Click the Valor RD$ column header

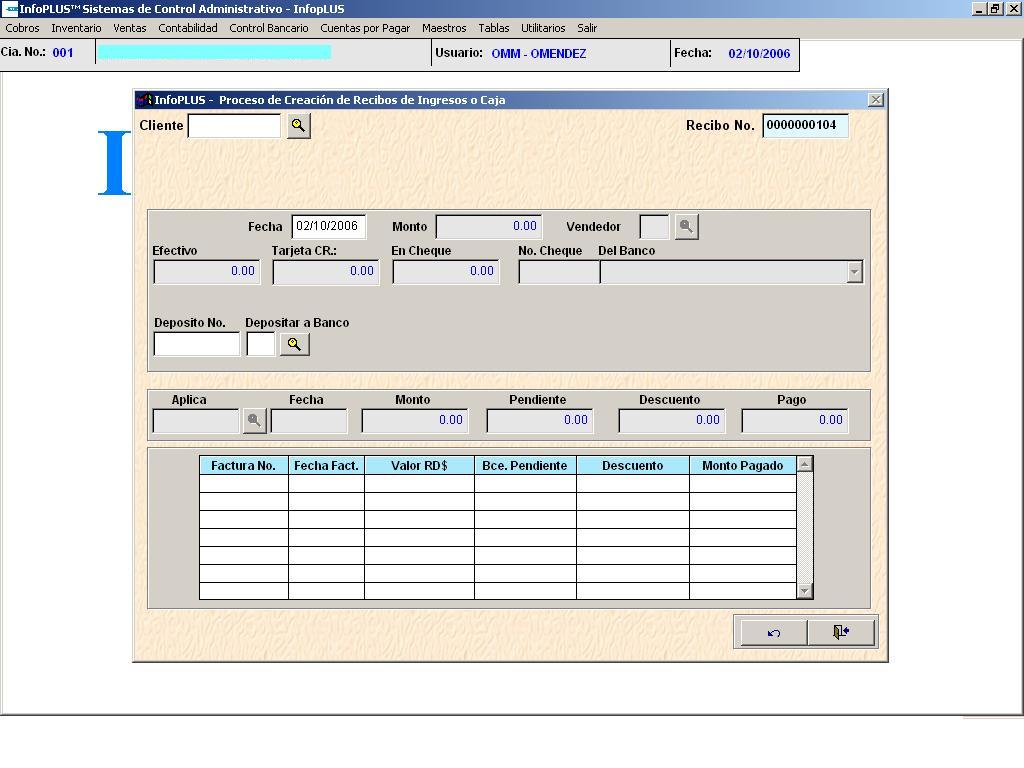[x=419, y=465]
